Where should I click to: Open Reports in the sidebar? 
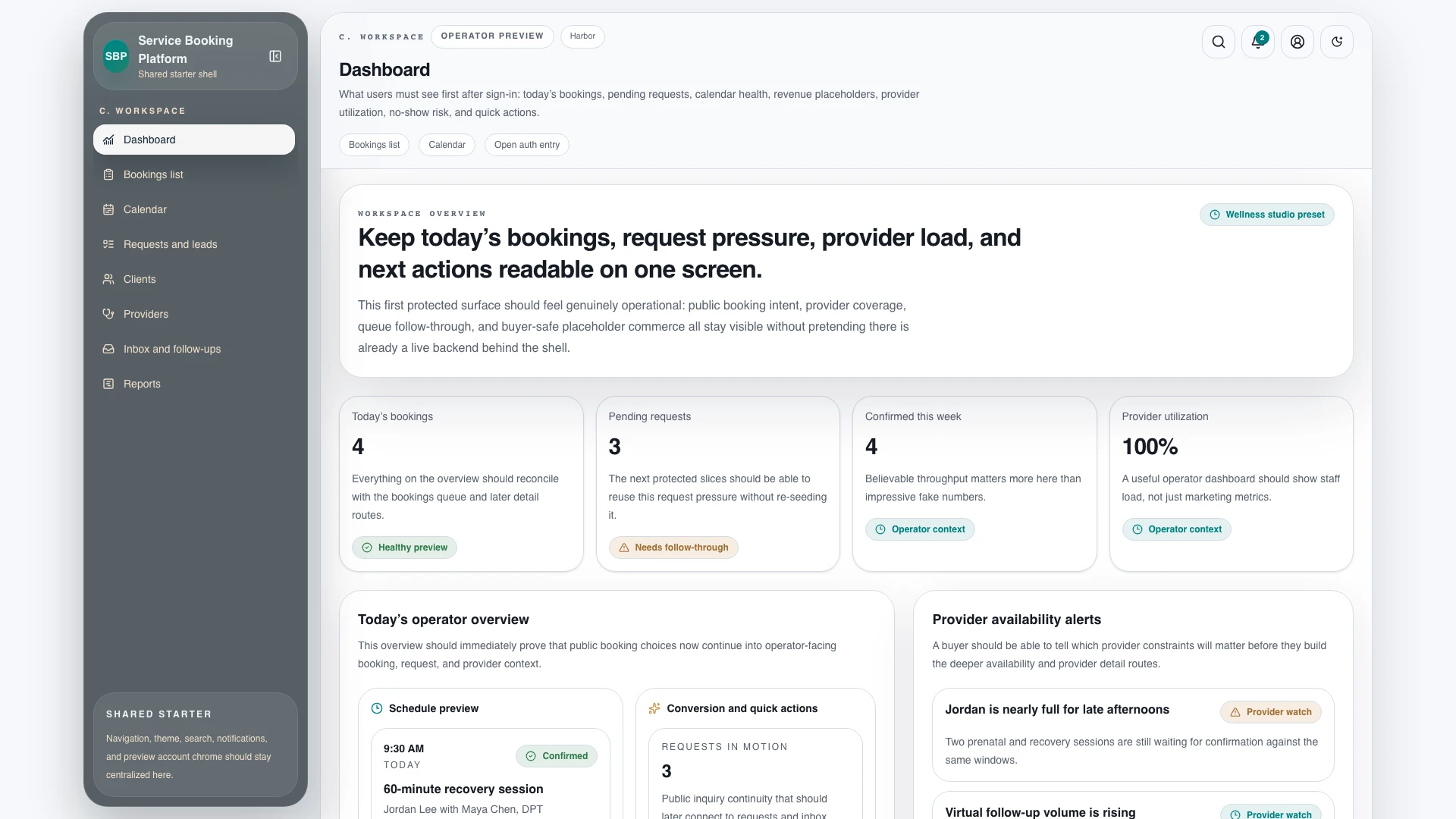pos(194,384)
